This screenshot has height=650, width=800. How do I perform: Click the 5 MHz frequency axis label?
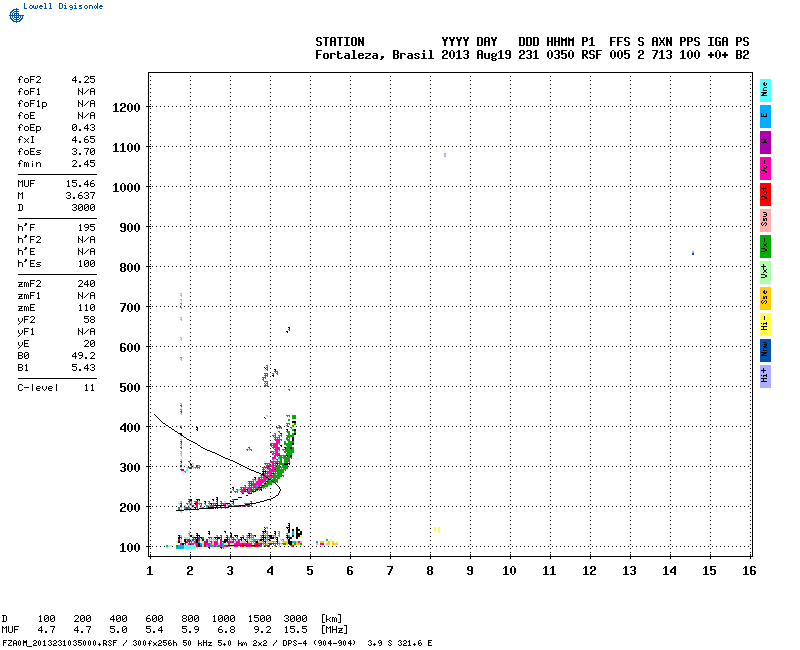pyautogui.click(x=310, y=571)
